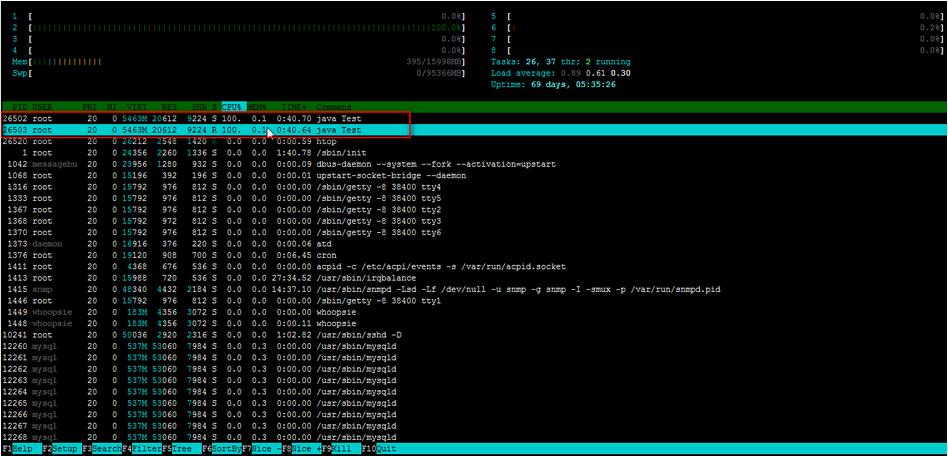This screenshot has width=948, height=456.
Task: Click the F1 Help button
Action: point(20,449)
